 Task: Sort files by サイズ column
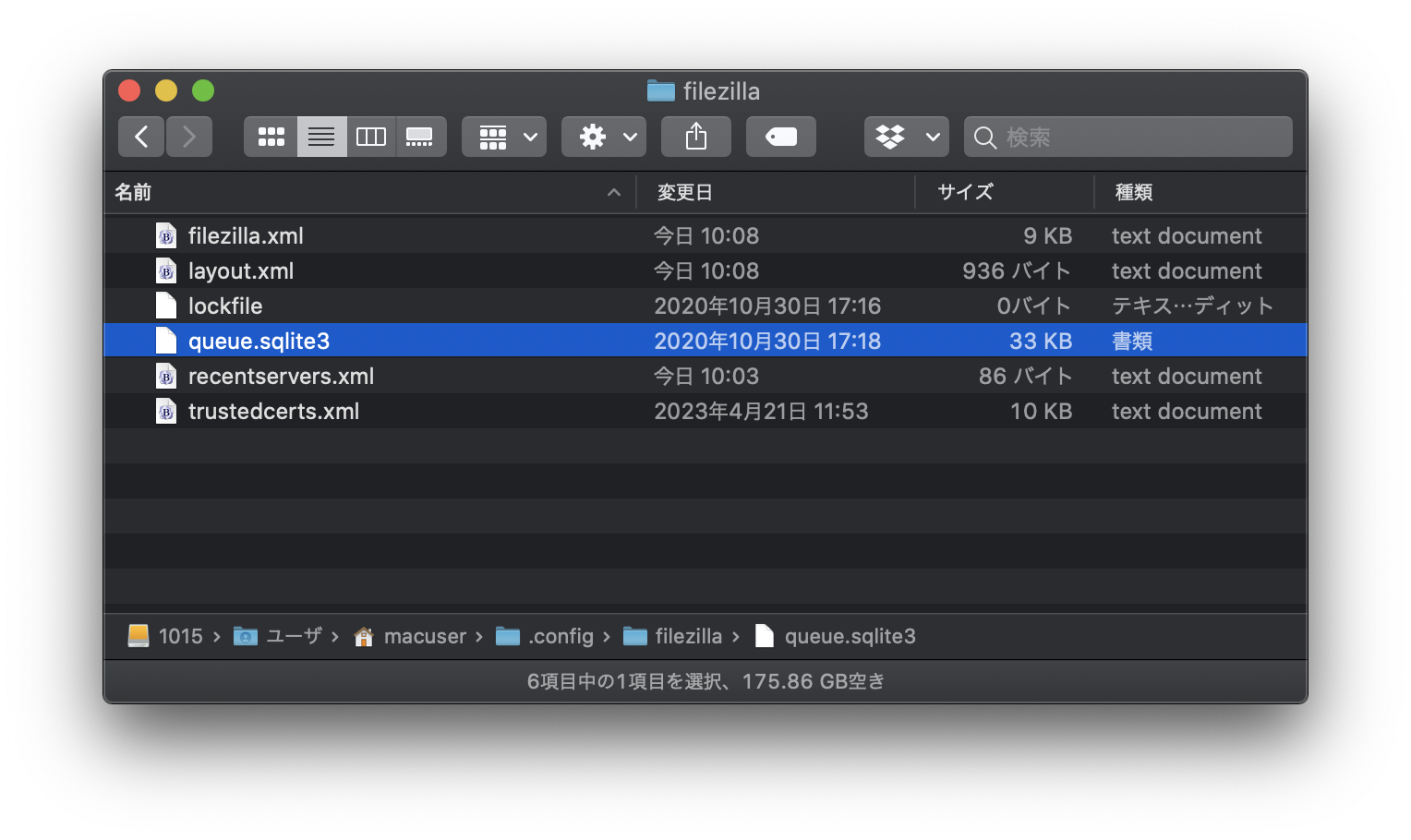964,192
